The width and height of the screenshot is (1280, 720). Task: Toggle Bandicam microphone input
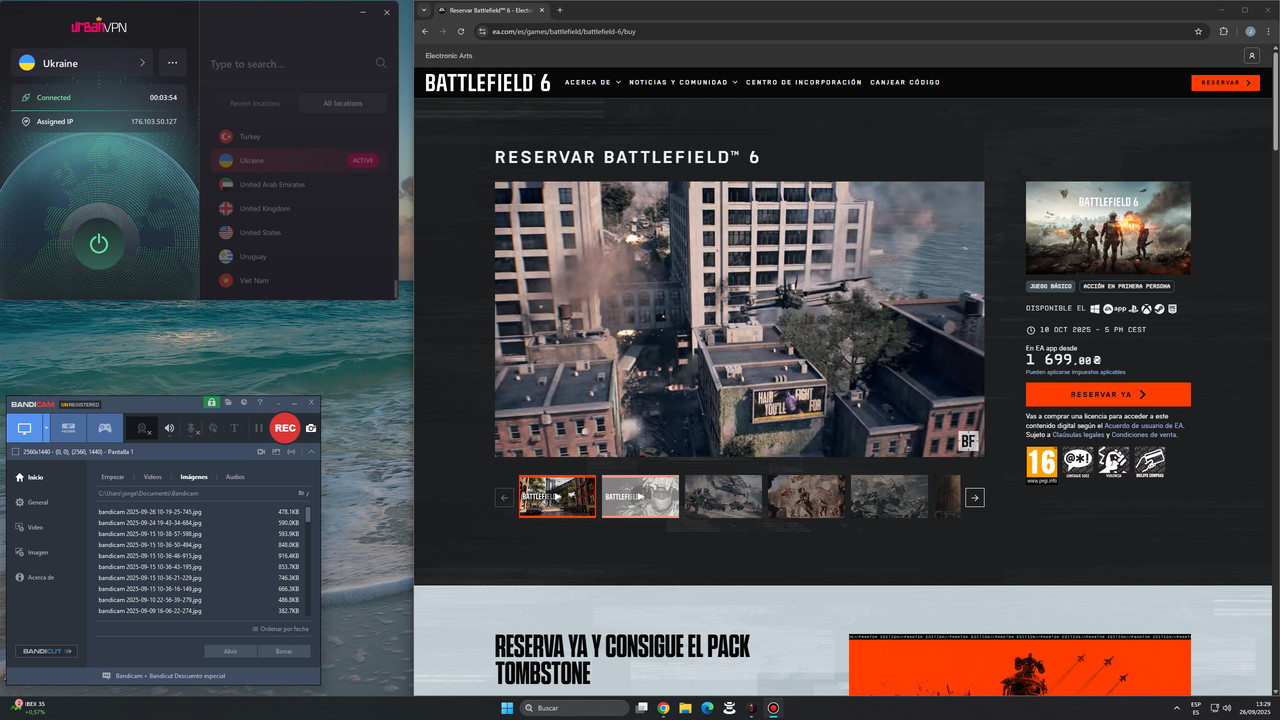pyautogui.click(x=192, y=428)
